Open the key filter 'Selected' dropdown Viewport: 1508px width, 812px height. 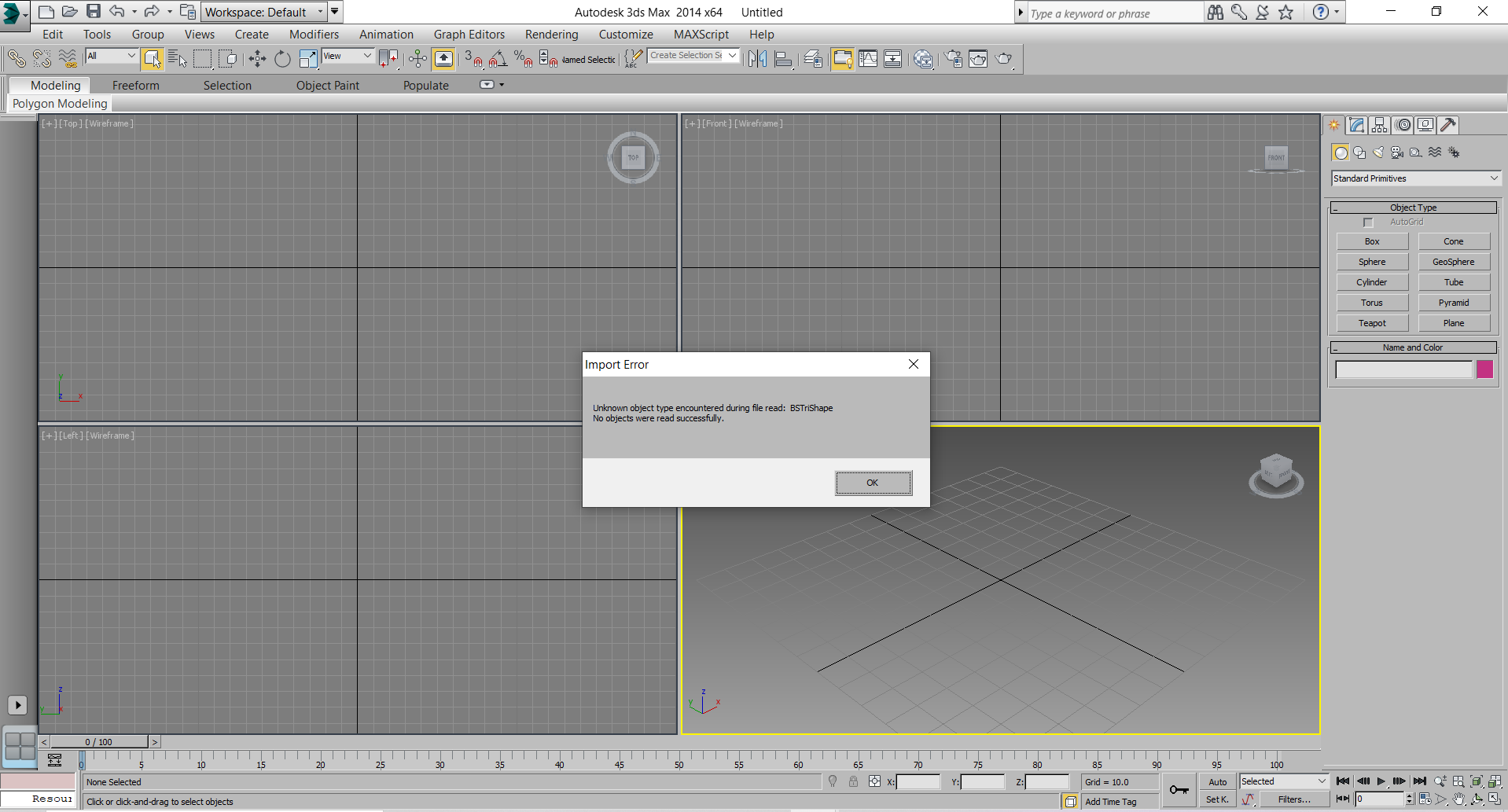(1284, 781)
